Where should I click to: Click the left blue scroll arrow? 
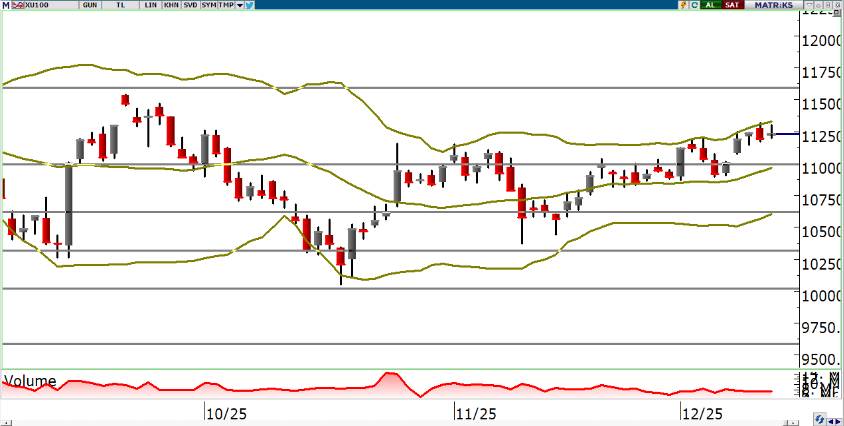(830, 422)
